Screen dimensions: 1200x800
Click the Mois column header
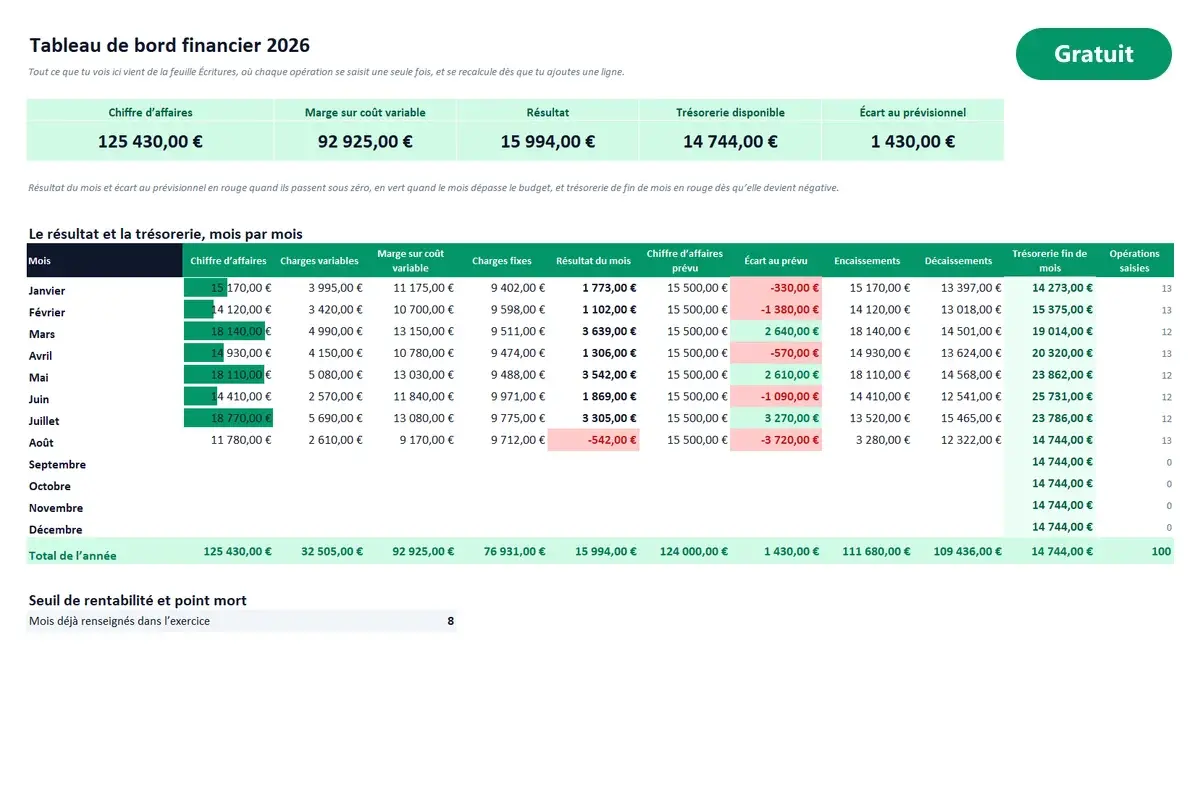[x=104, y=260]
